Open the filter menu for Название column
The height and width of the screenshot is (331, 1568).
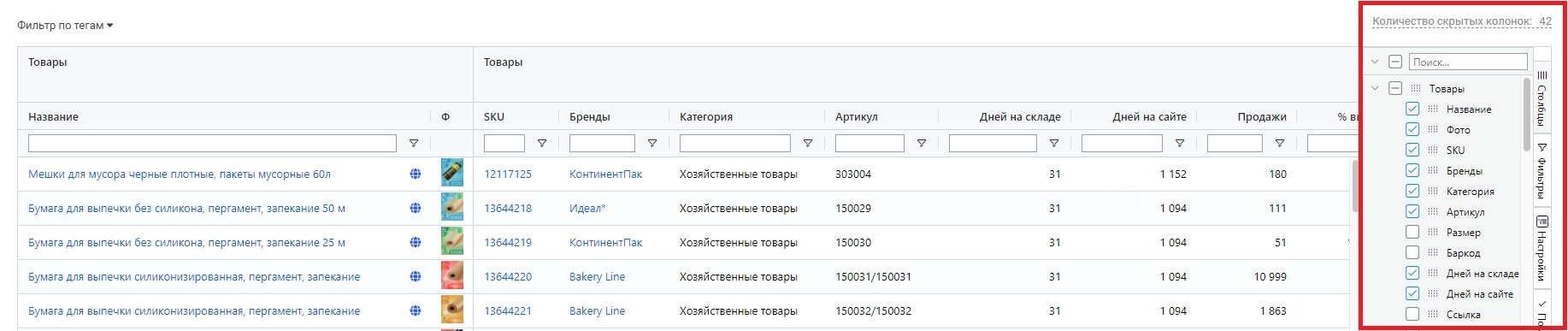tap(414, 144)
